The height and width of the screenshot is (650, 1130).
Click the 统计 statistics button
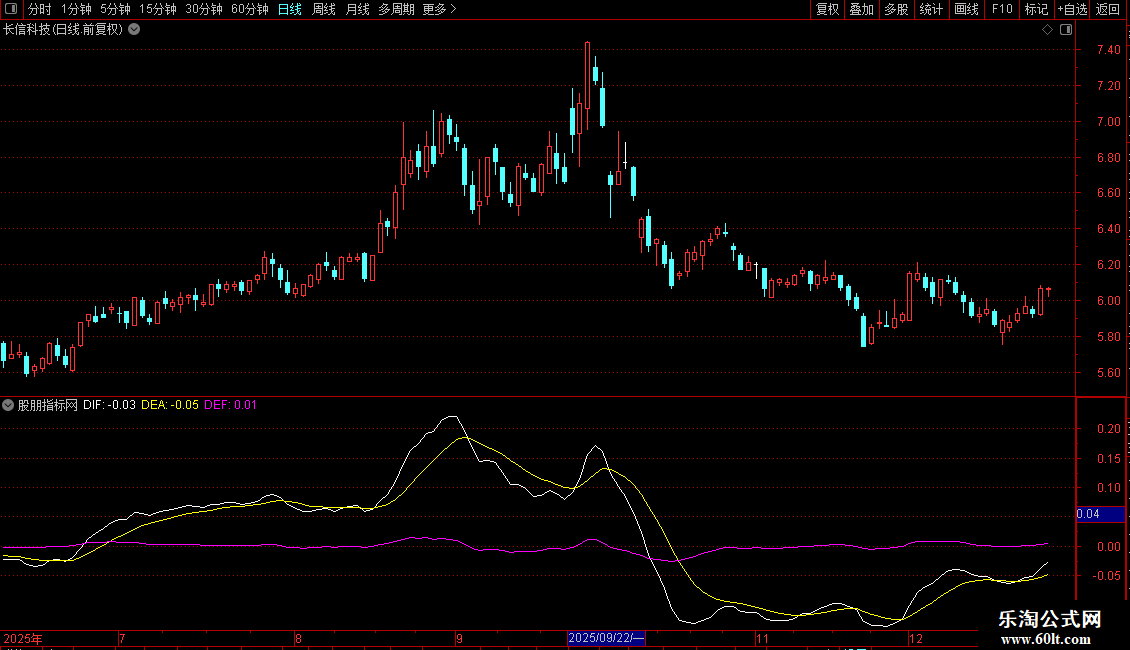click(931, 9)
